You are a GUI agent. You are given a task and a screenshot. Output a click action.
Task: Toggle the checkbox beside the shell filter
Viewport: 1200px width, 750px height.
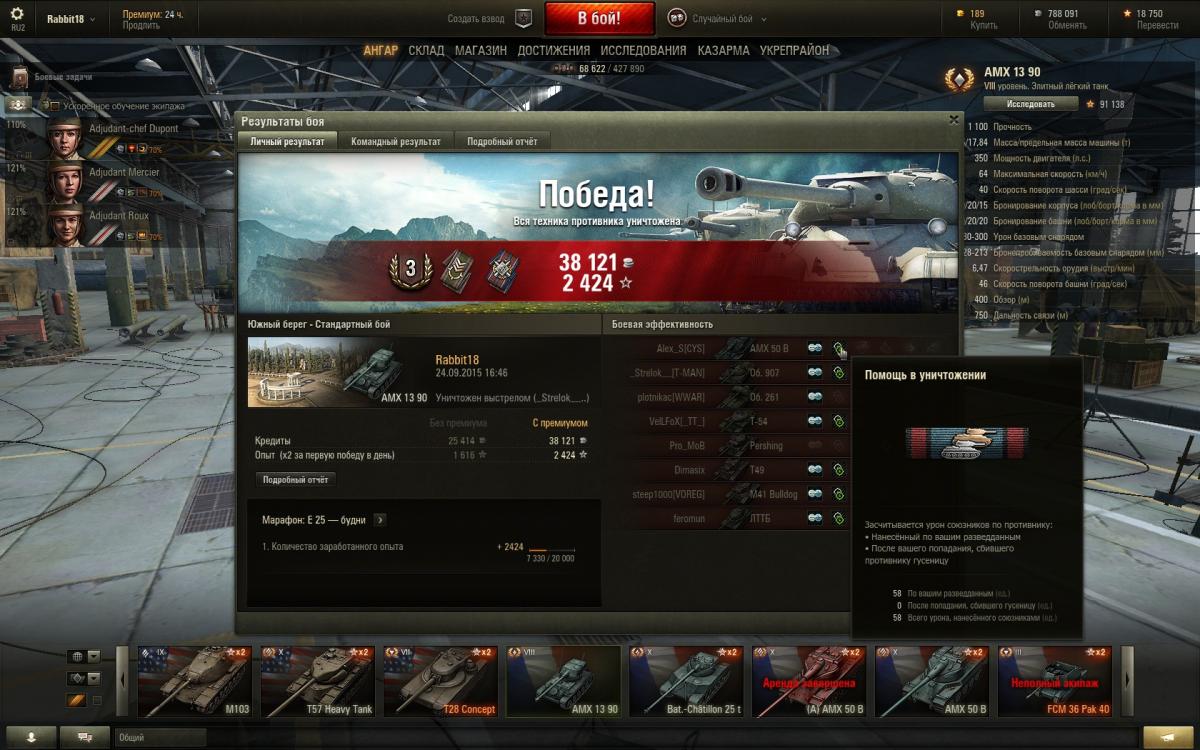click(x=97, y=700)
